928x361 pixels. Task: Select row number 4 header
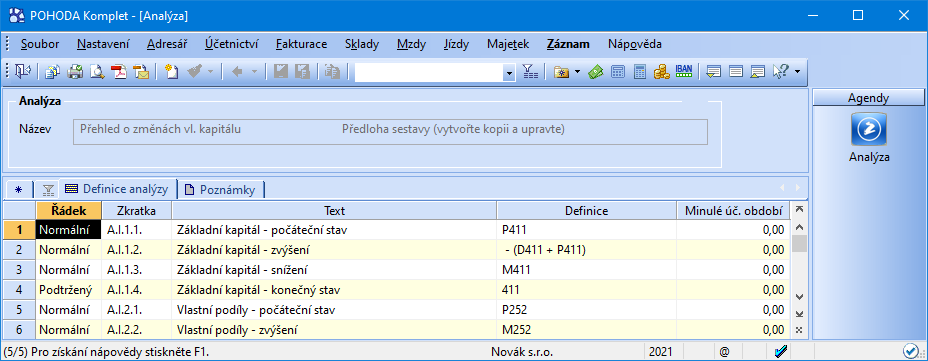[19, 291]
